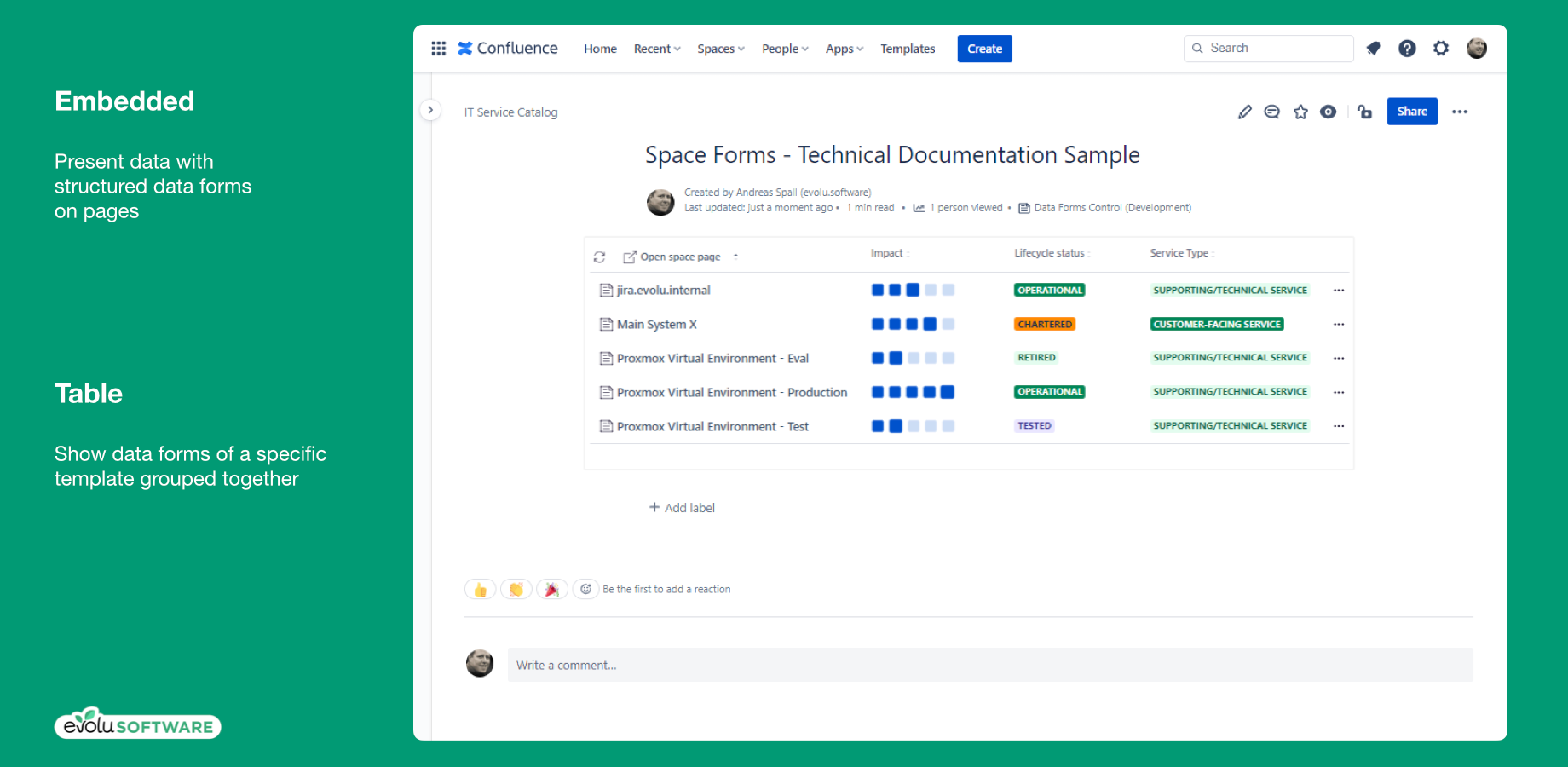Click the Confluence logo
This screenshot has height=767, width=1568.
[x=508, y=49]
